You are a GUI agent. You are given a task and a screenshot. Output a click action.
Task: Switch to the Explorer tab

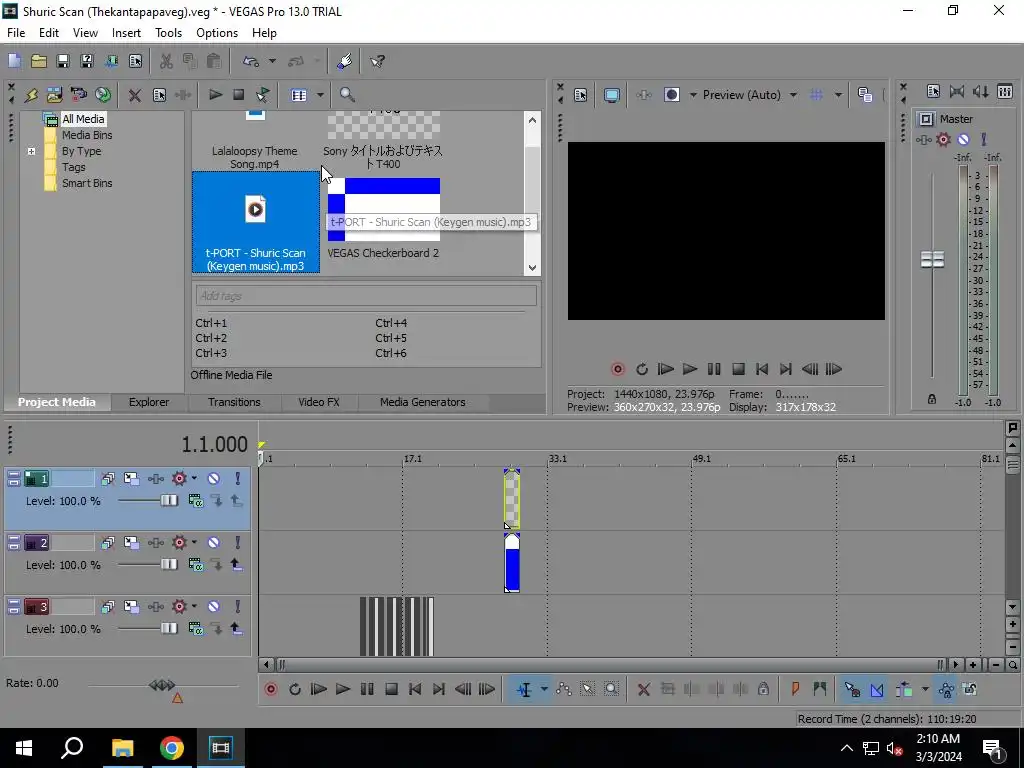pos(149,402)
